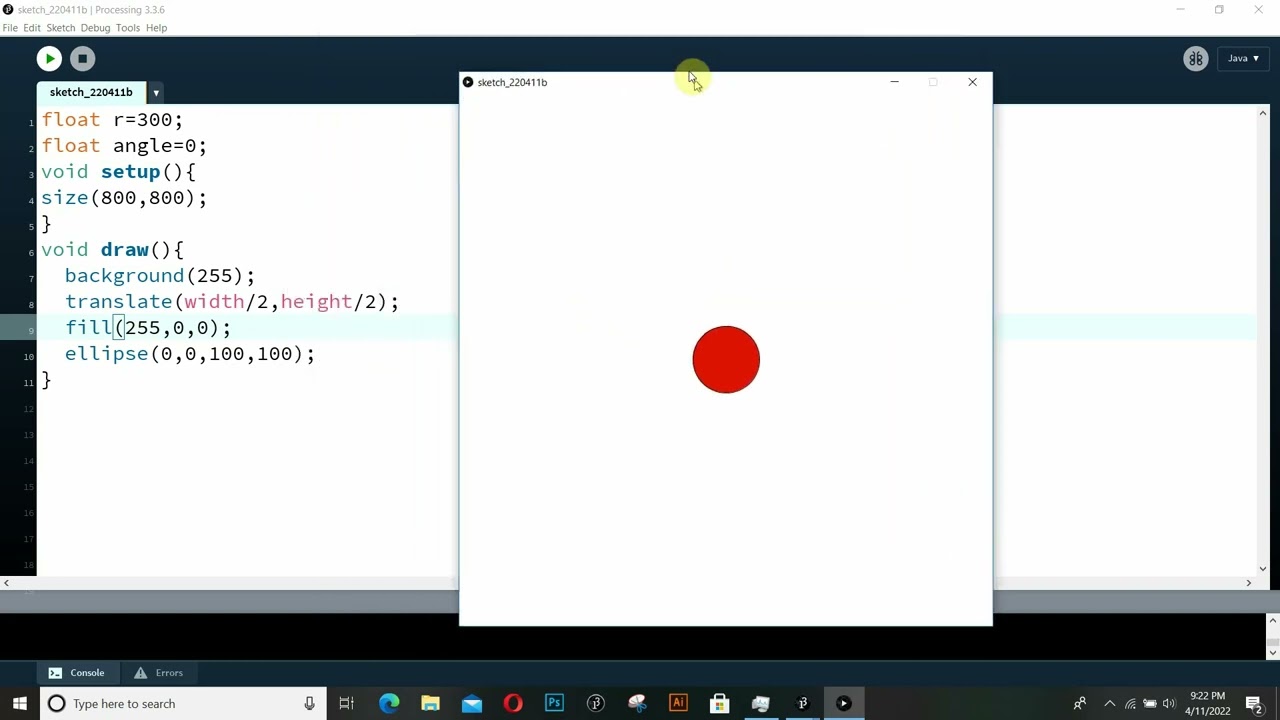Image resolution: width=1280 pixels, height=720 pixels.
Task: Open network settings from the system tray
Action: (1130, 703)
